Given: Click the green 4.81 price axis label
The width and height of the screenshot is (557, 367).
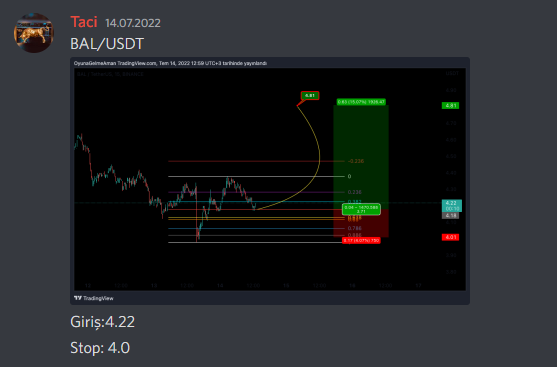Looking at the screenshot, I should coord(450,106).
